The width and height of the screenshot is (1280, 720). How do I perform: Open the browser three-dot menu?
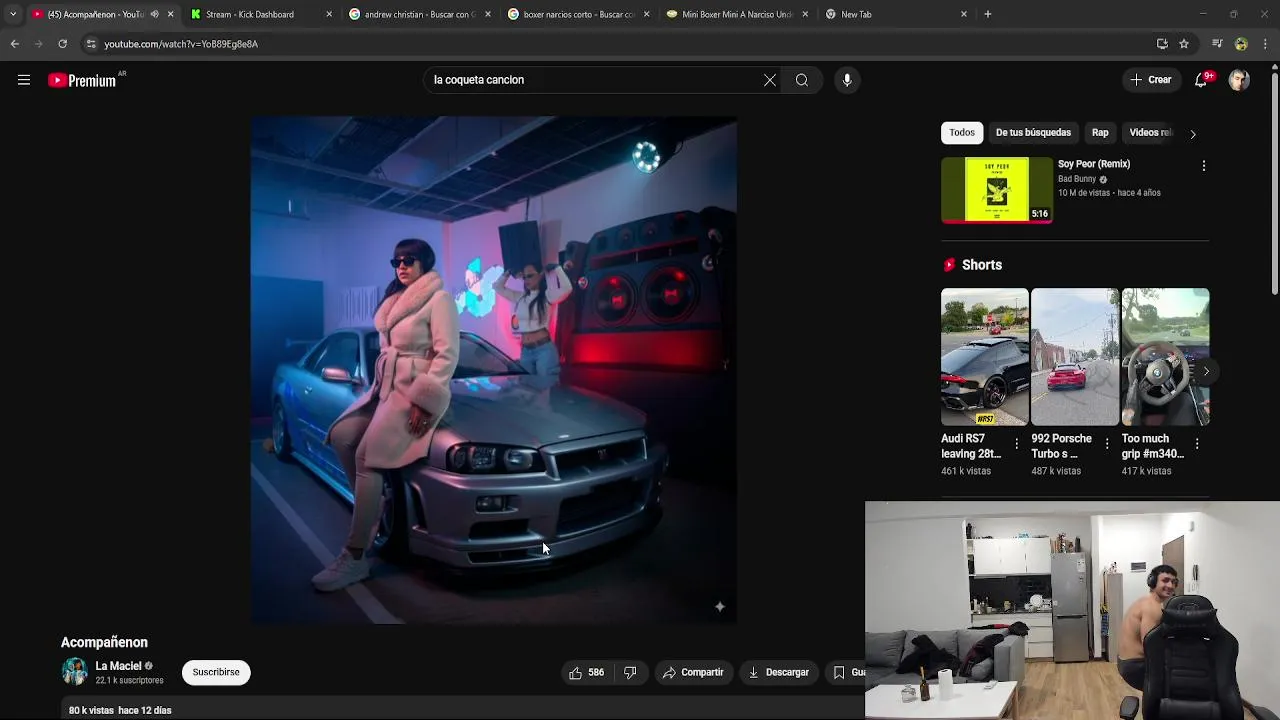coord(1265,44)
